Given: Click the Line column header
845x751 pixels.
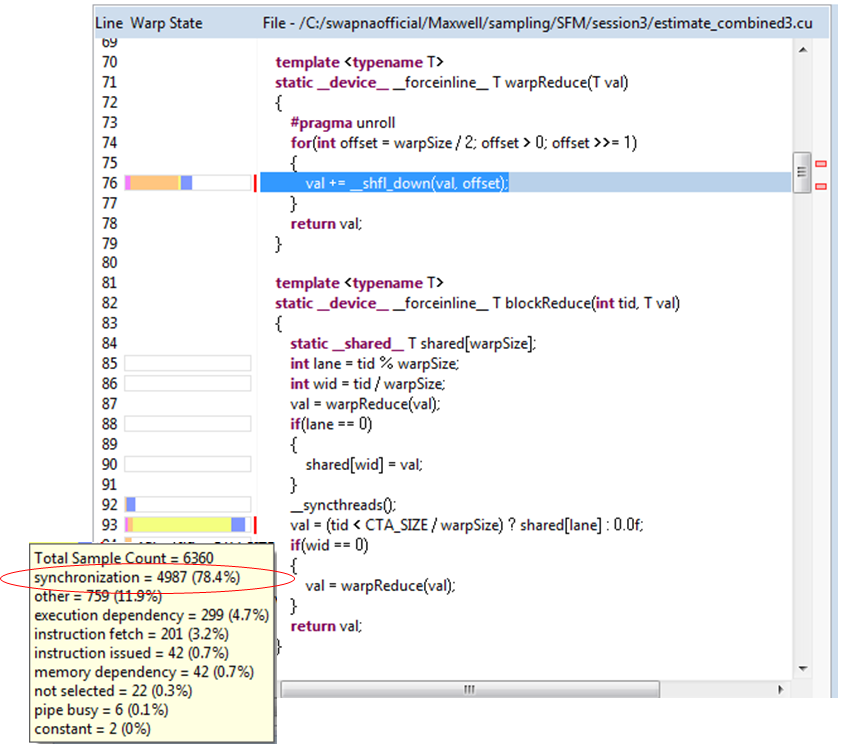Looking at the screenshot, I should coord(109,23).
